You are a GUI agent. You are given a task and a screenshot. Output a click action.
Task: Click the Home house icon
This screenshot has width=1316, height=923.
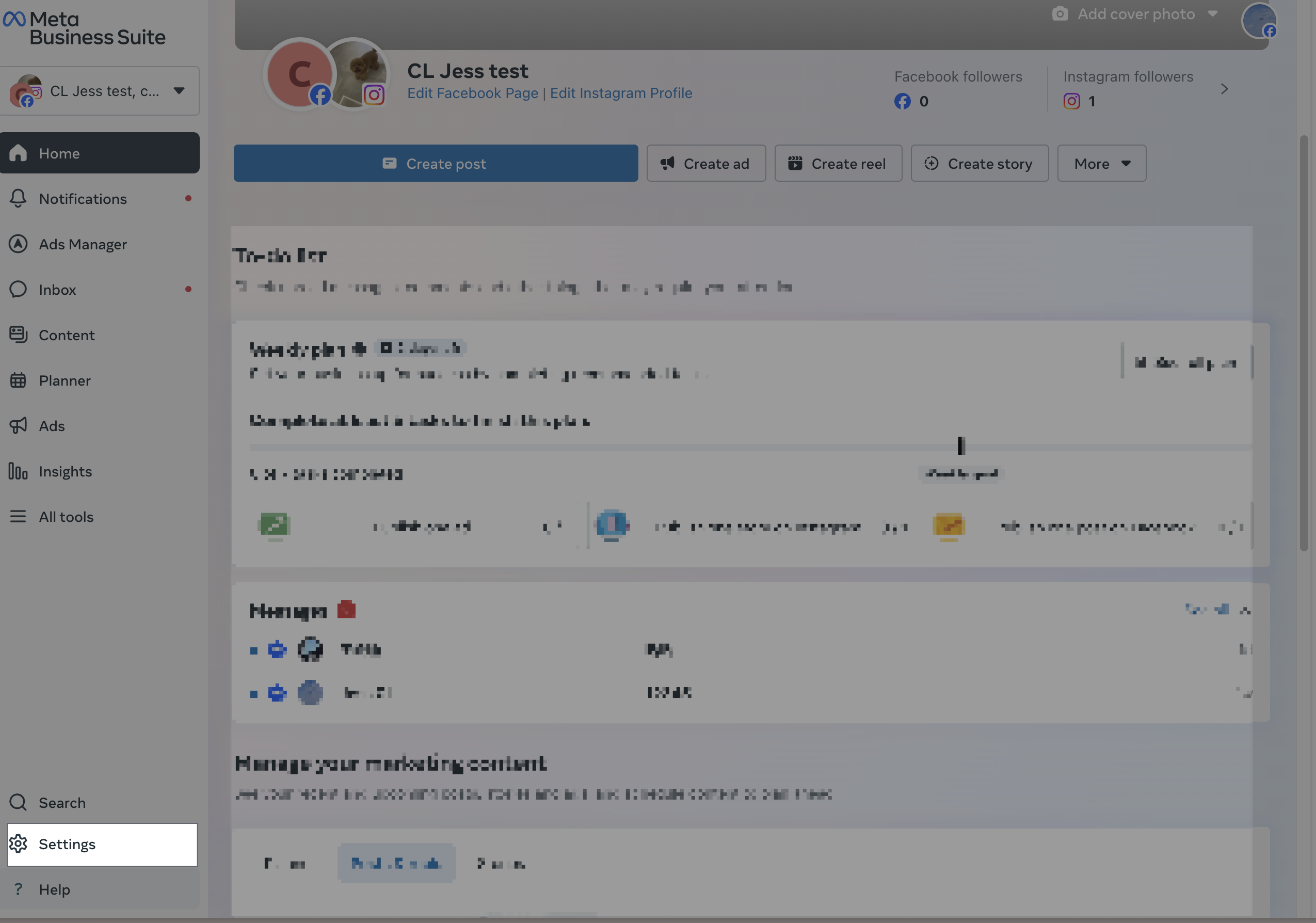(18, 152)
